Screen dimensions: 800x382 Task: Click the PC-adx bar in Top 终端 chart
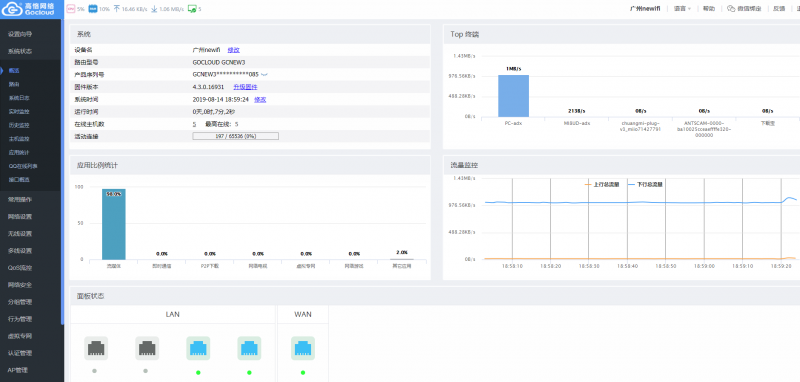pyautogui.click(x=513, y=96)
